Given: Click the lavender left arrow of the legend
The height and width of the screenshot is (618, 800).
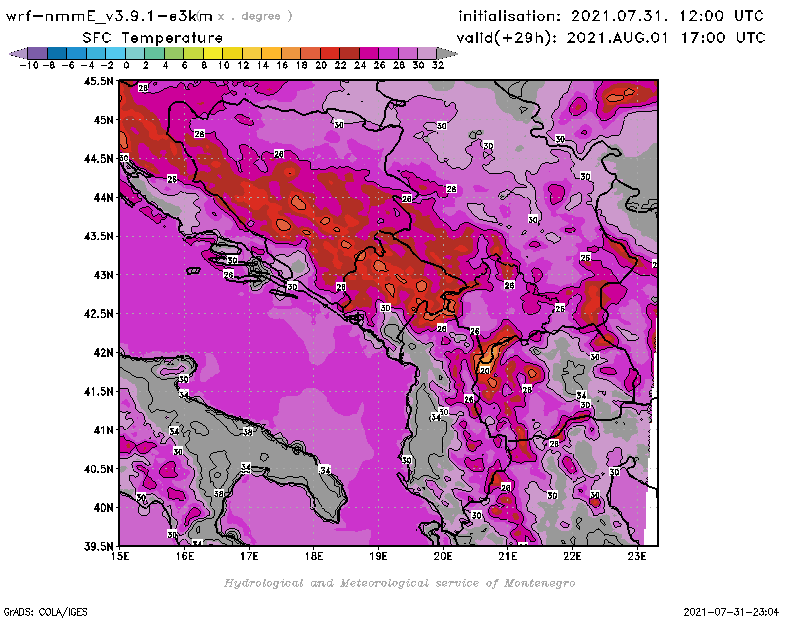Looking at the screenshot, I should pos(18,53).
